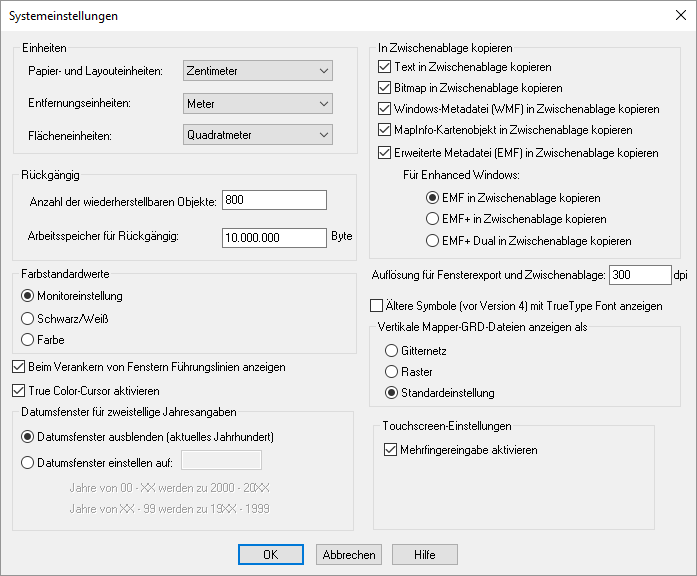Expand the Flächeneinheiten combo box showing Quadratmeter
Viewport: 697px width, 576px height.
tap(258, 135)
